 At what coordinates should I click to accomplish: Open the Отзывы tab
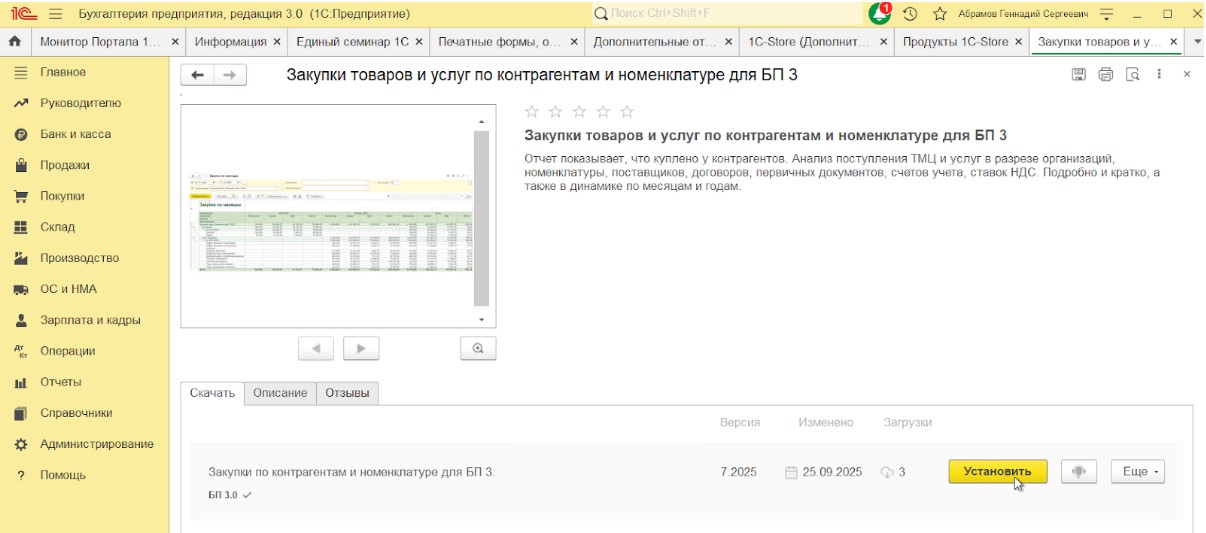(347, 393)
